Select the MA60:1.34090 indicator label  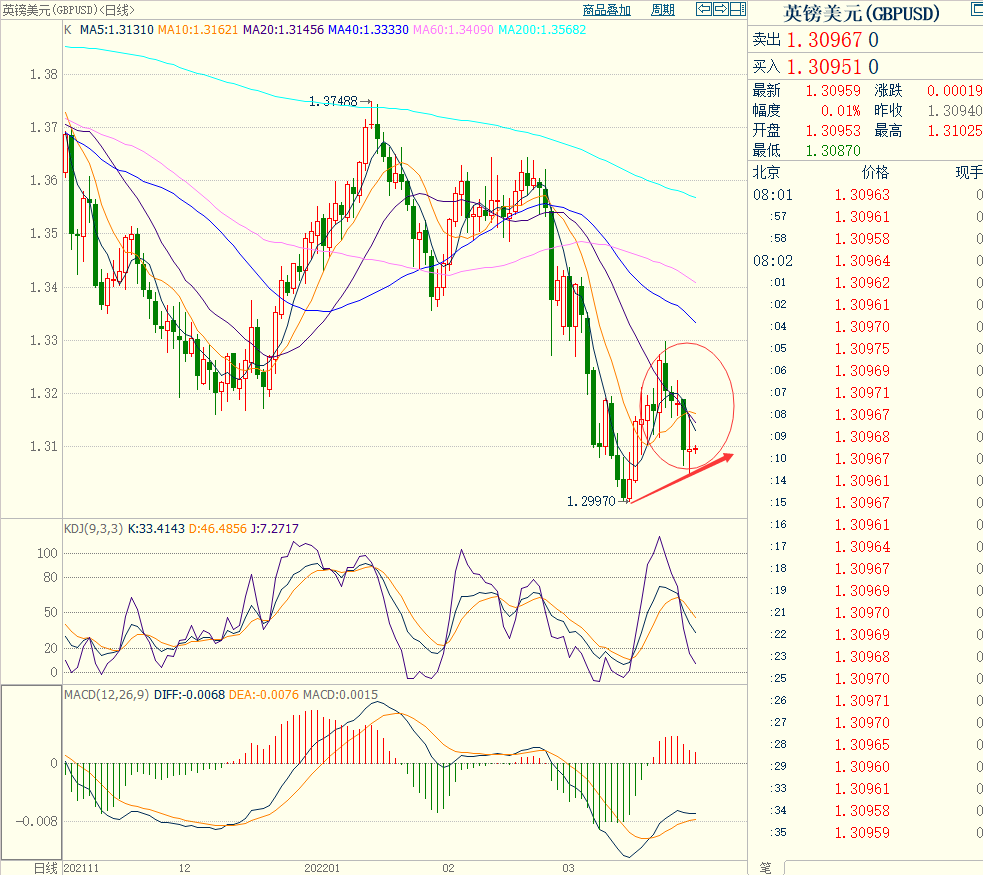[x=453, y=29]
